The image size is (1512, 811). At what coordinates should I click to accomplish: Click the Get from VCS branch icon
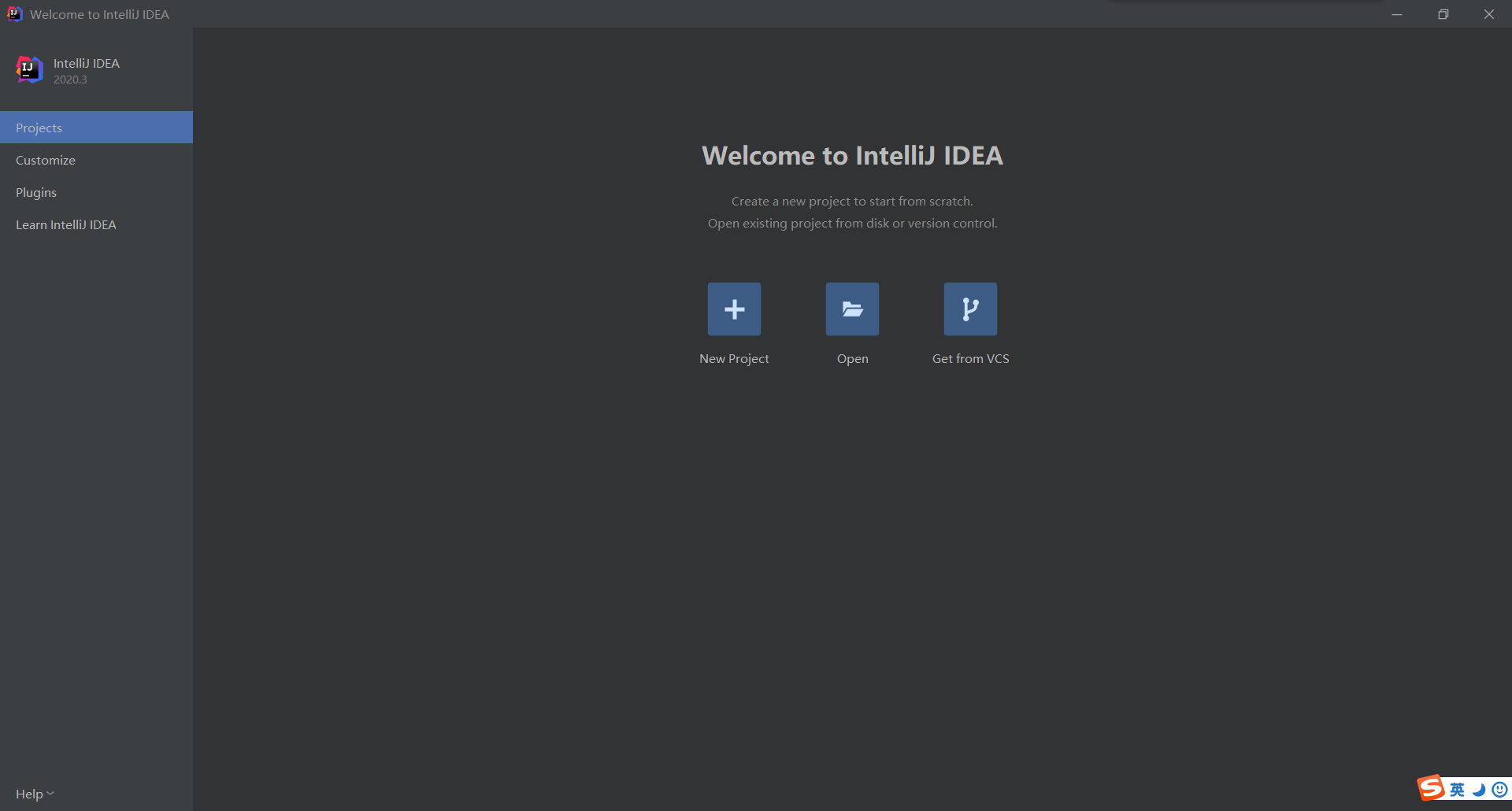click(970, 309)
